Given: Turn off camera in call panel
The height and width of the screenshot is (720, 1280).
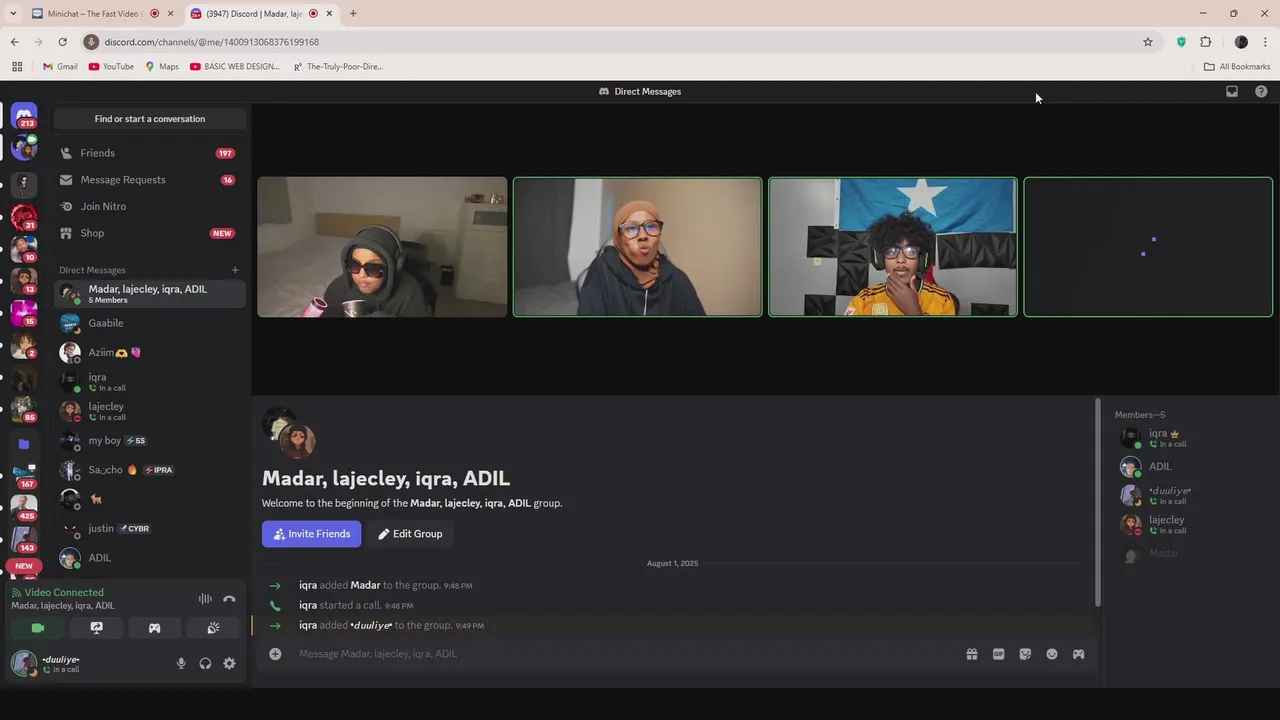Looking at the screenshot, I should (38, 628).
